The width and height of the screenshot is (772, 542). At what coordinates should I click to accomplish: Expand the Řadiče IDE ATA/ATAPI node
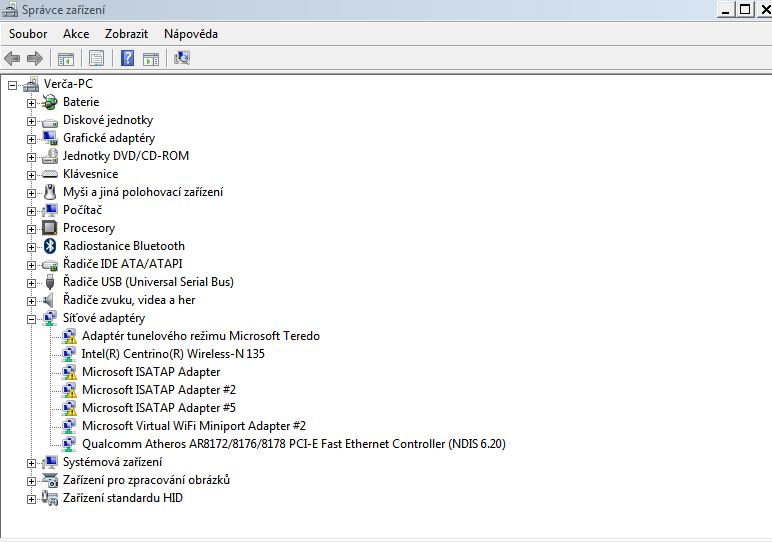click(x=32, y=265)
